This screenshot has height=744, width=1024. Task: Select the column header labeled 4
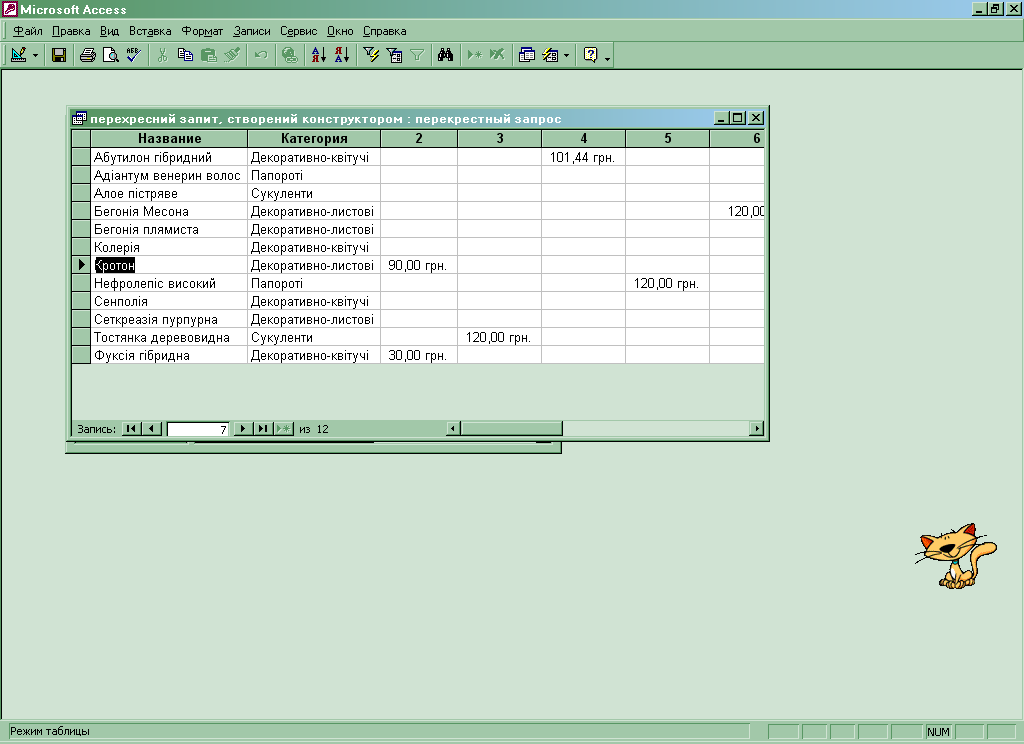click(x=584, y=138)
